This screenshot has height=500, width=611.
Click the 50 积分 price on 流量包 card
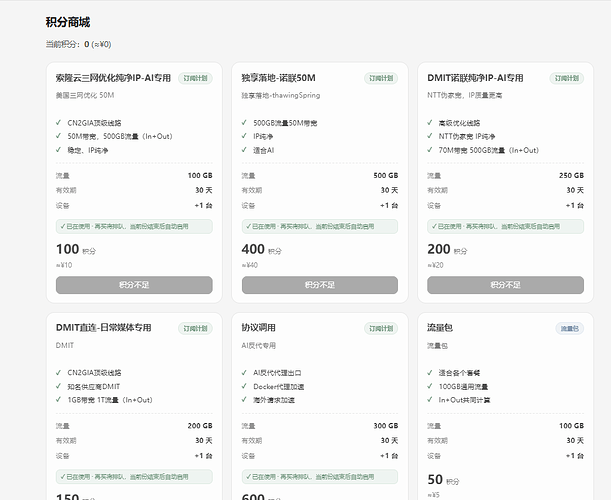point(443,480)
